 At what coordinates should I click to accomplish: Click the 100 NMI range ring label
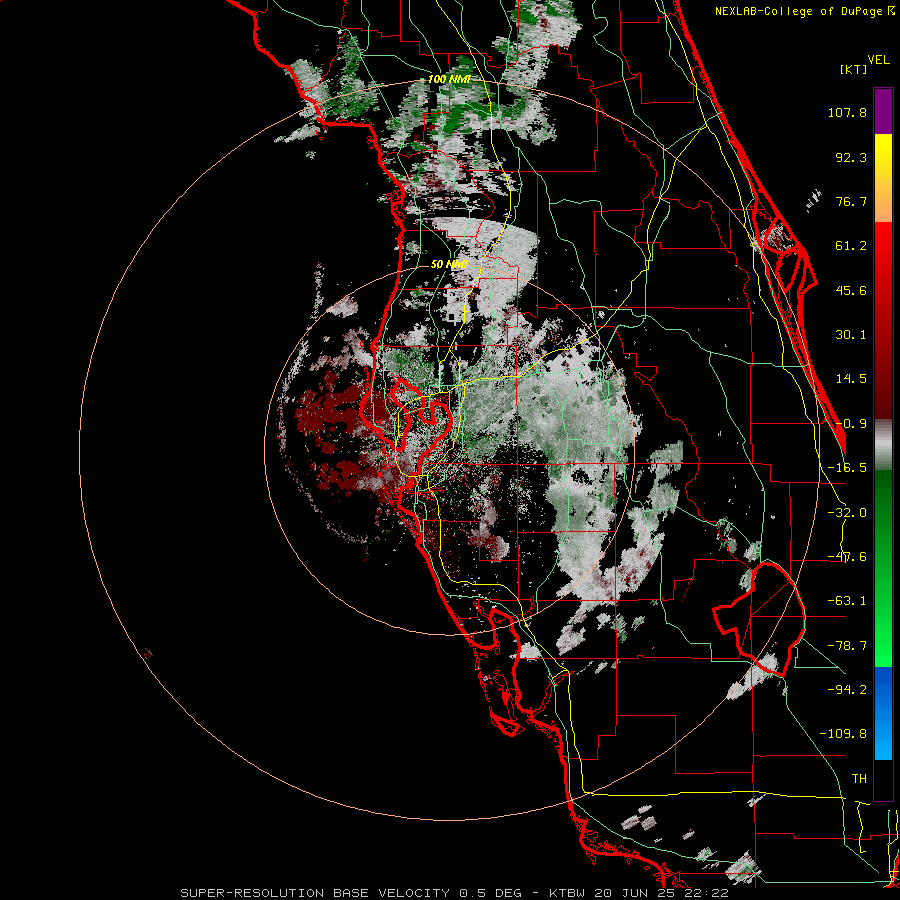pyautogui.click(x=449, y=79)
